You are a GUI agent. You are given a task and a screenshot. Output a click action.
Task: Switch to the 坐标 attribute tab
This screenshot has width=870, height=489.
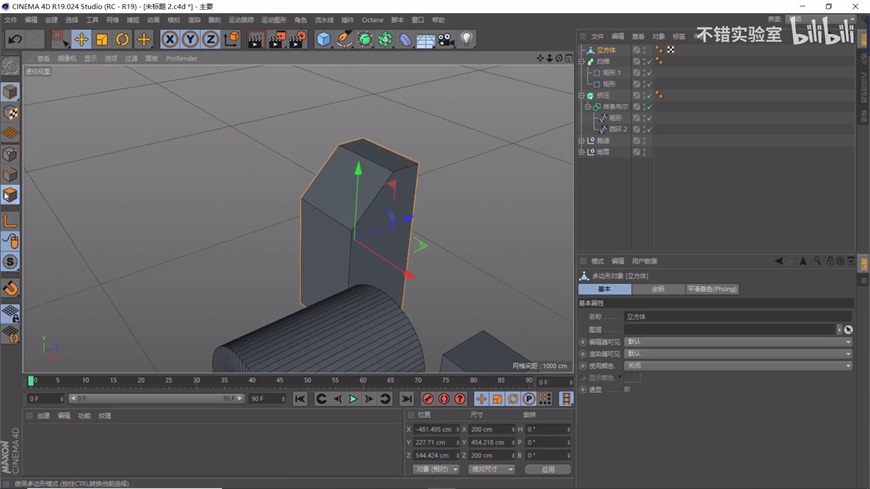[x=657, y=289]
